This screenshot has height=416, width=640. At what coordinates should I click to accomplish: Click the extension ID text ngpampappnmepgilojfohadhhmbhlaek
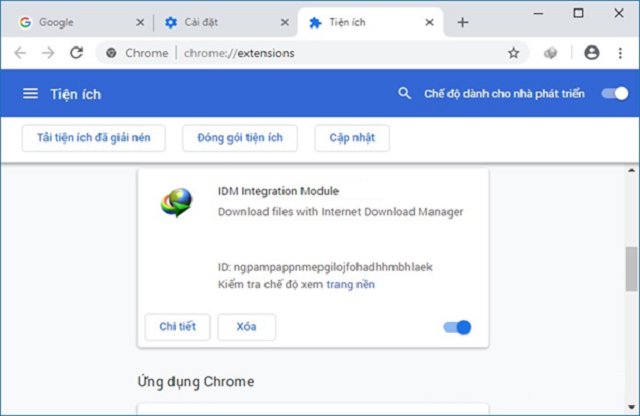(333, 267)
